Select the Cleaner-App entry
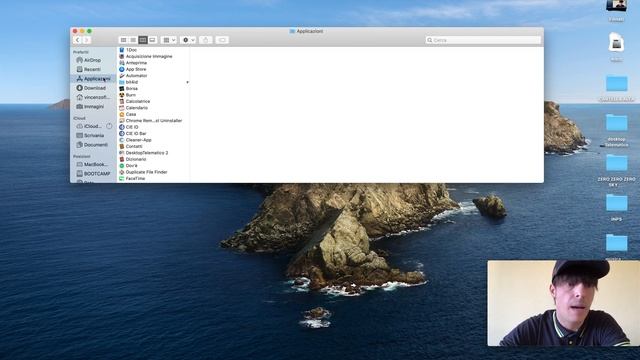The height and width of the screenshot is (360, 640). click(136, 140)
